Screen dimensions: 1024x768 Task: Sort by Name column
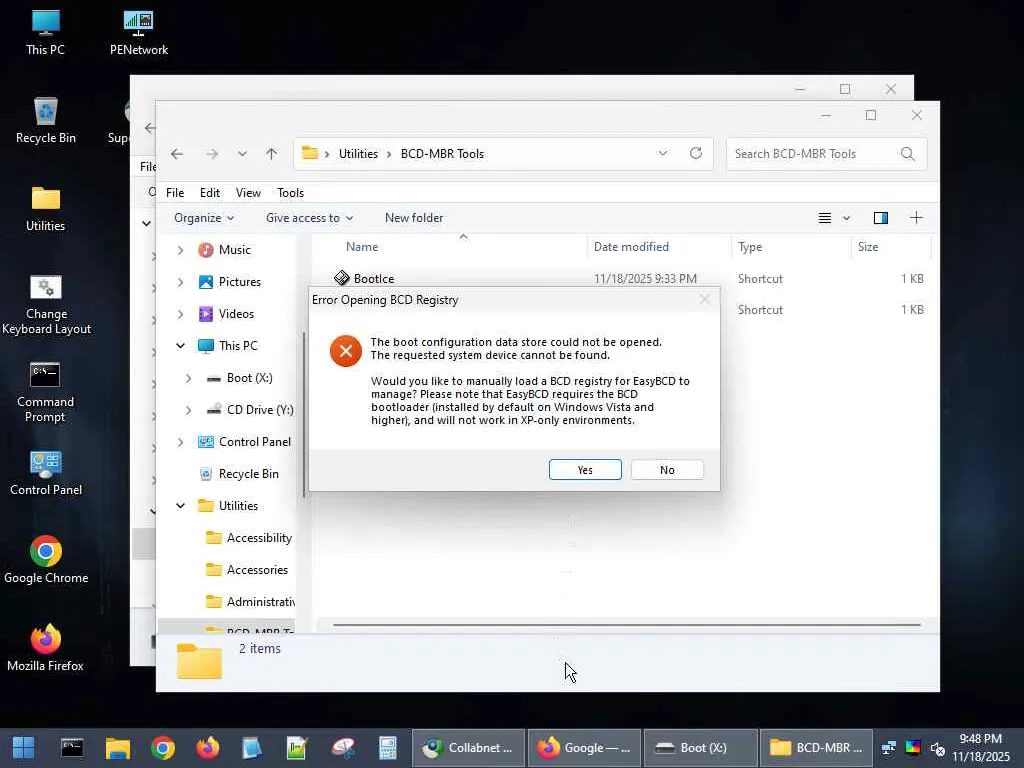point(362,247)
